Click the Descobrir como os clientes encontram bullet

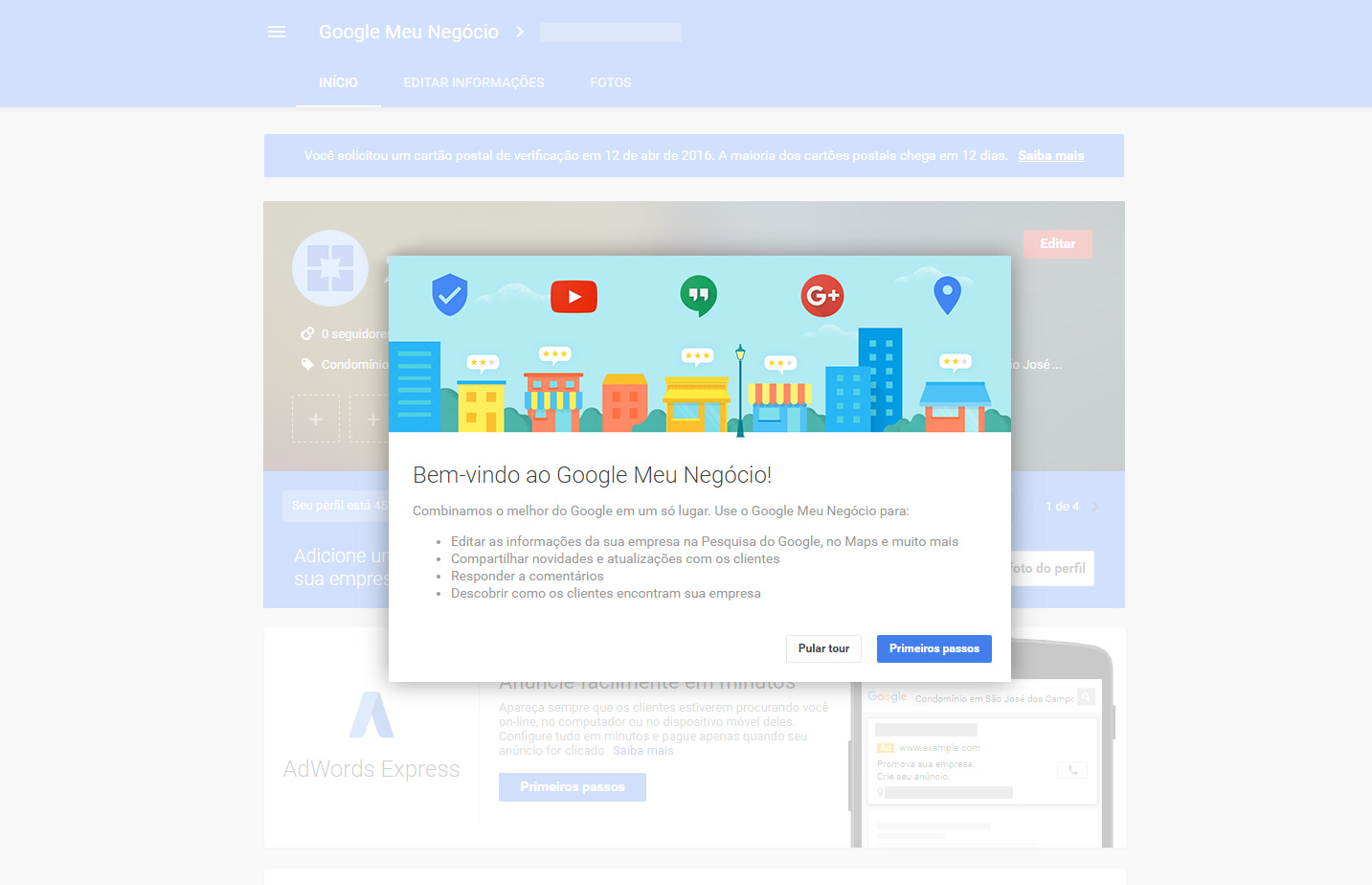(606, 593)
